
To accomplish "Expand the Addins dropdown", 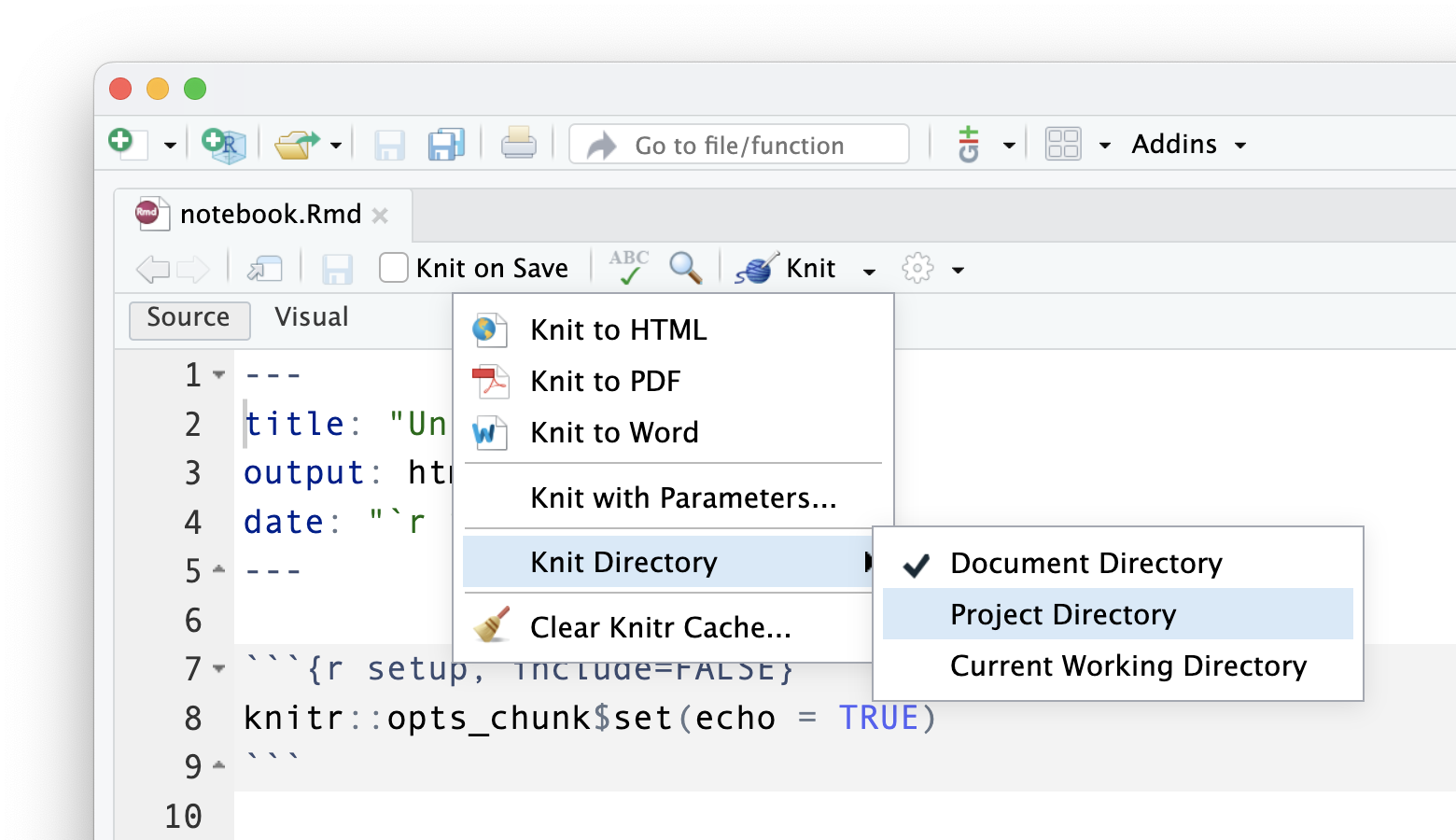I will point(1188,145).
